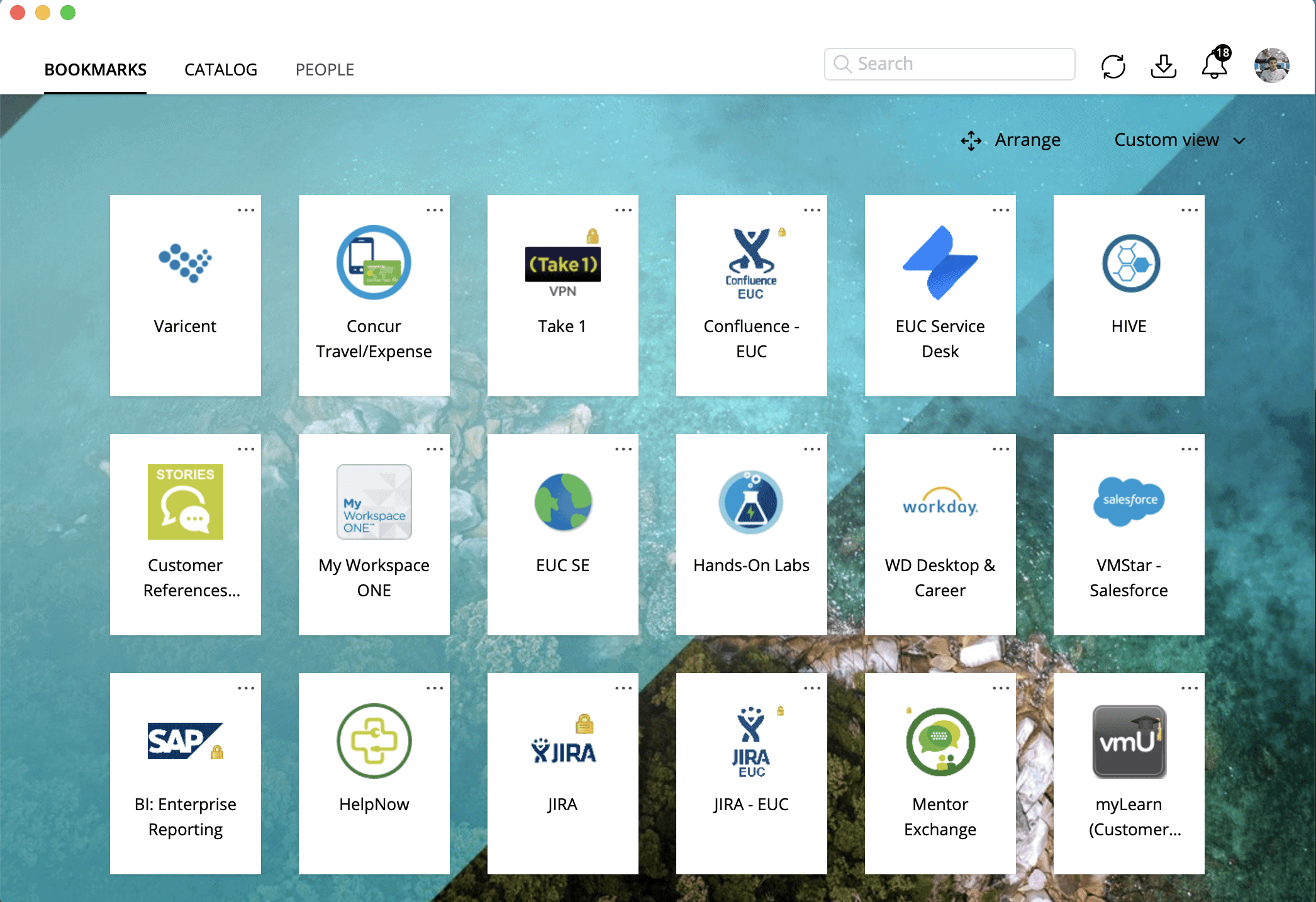Viewport: 1316px width, 902px height.
Task: Switch to the PEOPLE tab
Action: coord(325,69)
